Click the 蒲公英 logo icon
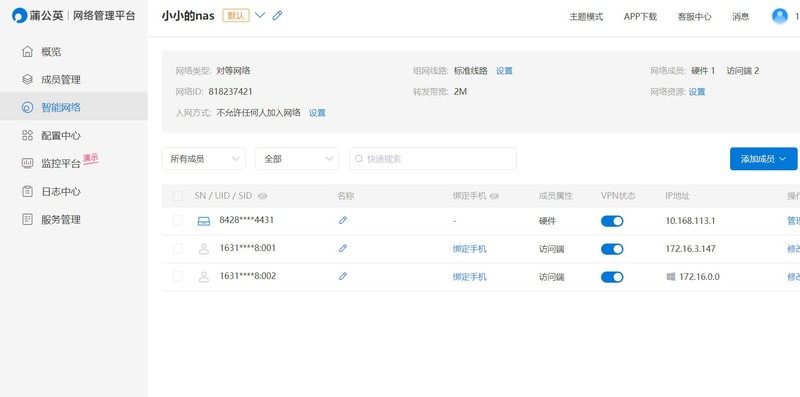This screenshot has height=397, width=800. 19,16
